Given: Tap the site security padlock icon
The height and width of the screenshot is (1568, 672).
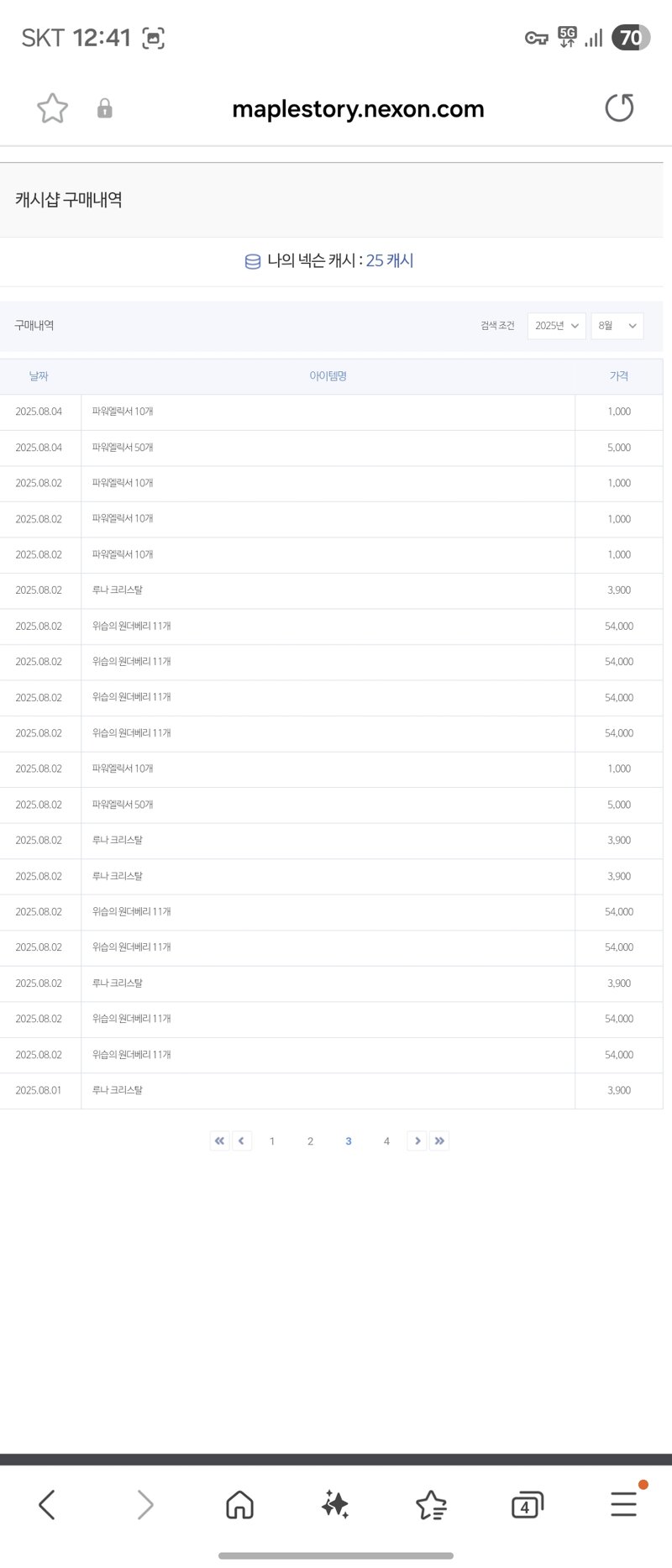Looking at the screenshot, I should 105,108.
